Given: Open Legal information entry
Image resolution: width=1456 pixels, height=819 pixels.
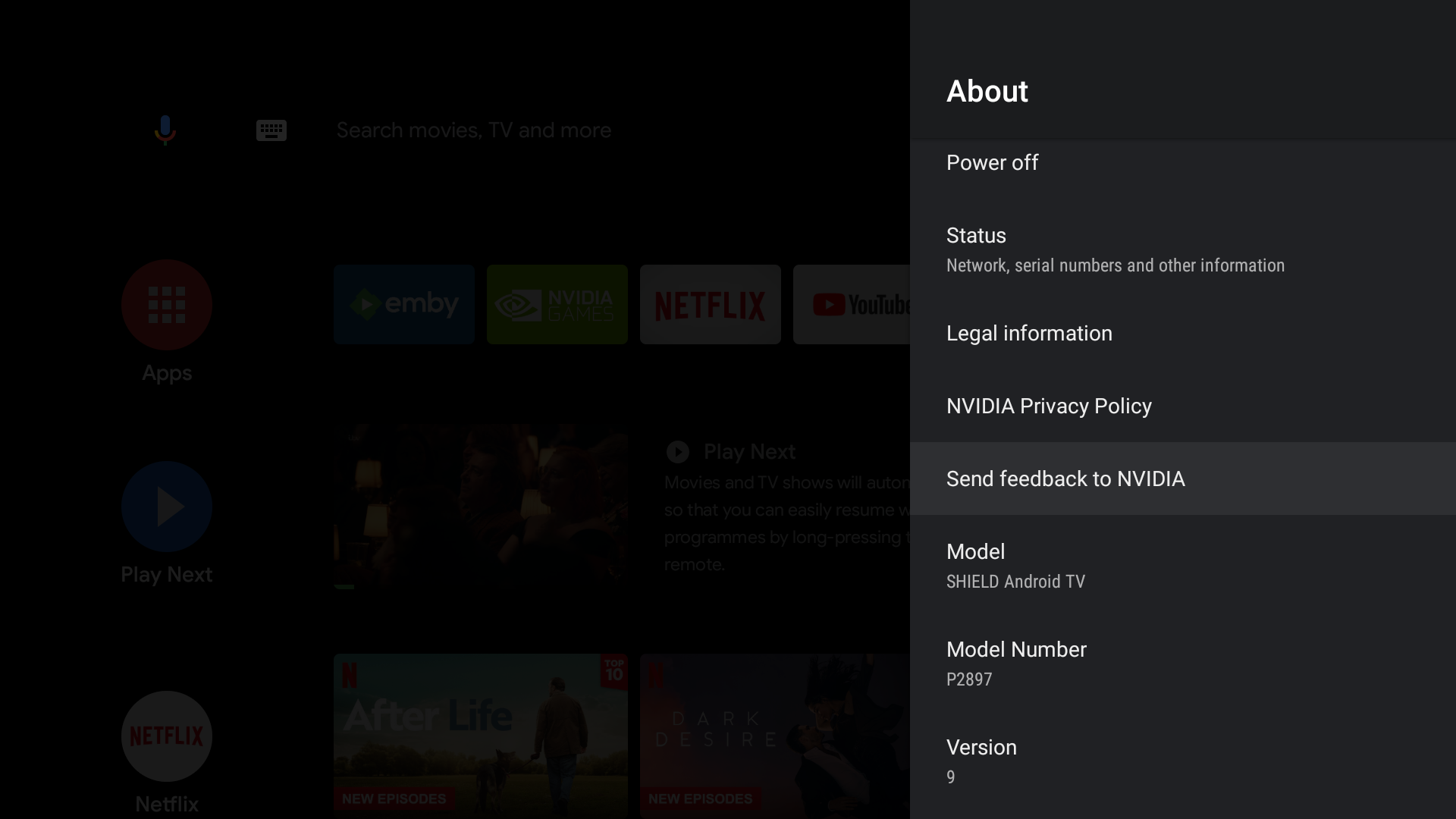Looking at the screenshot, I should click(1029, 333).
